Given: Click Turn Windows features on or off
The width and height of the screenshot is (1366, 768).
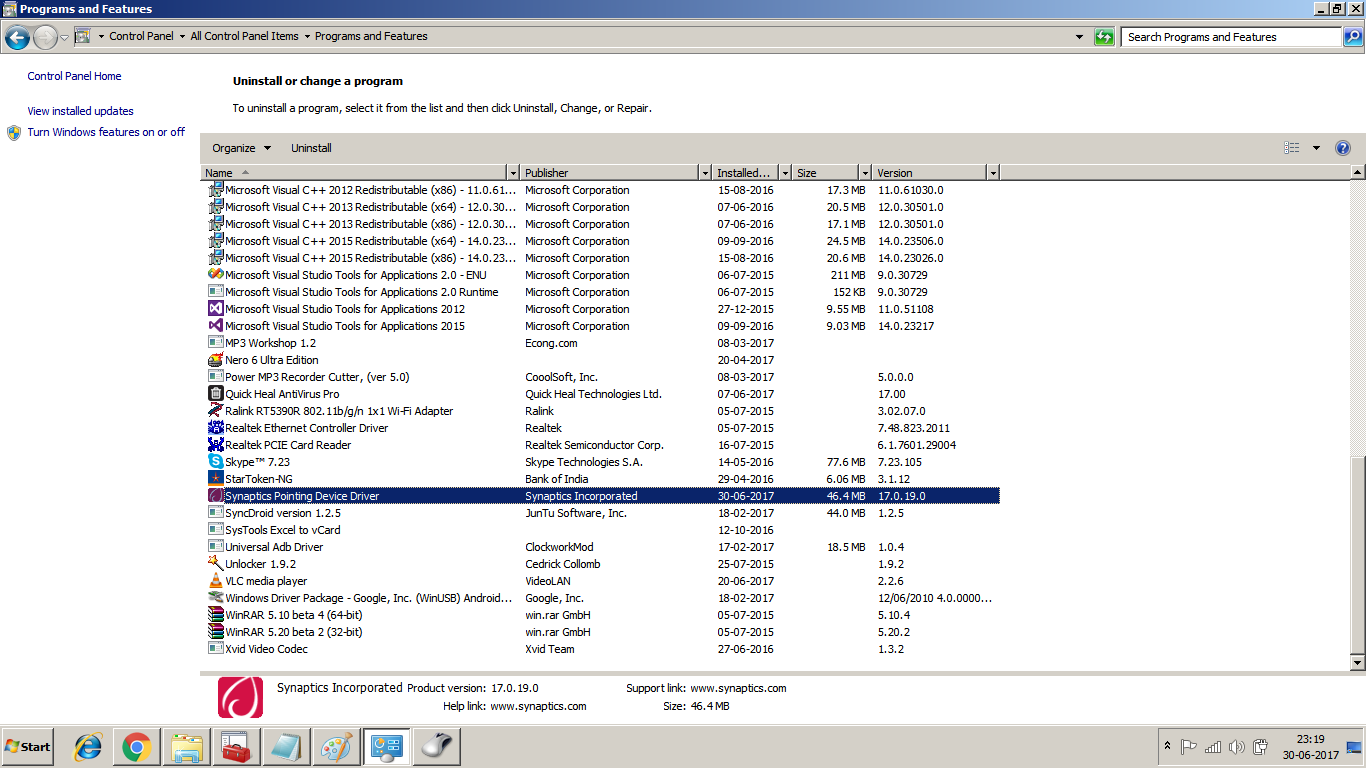Looking at the screenshot, I should click(106, 132).
